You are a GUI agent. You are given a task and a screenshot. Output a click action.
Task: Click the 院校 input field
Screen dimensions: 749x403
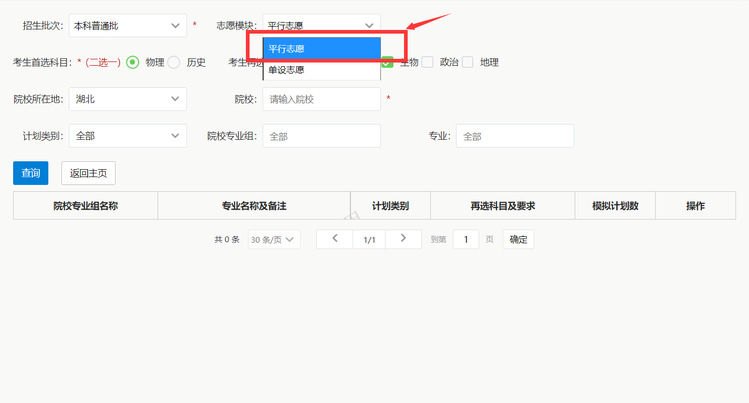click(321, 99)
